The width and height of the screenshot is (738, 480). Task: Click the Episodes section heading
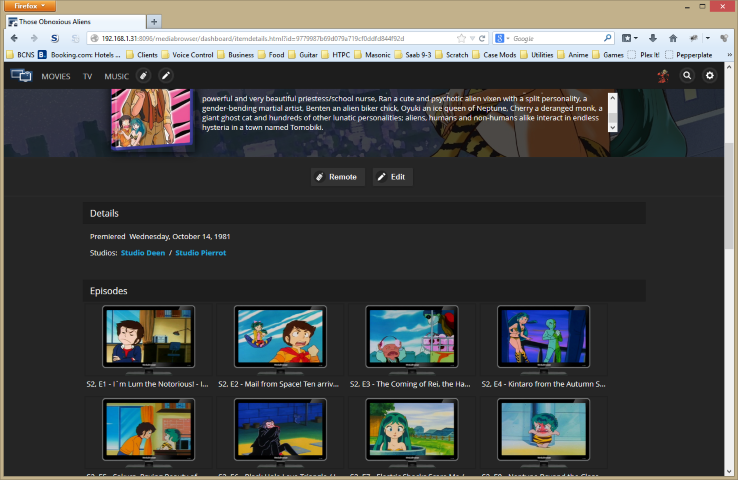(108, 291)
